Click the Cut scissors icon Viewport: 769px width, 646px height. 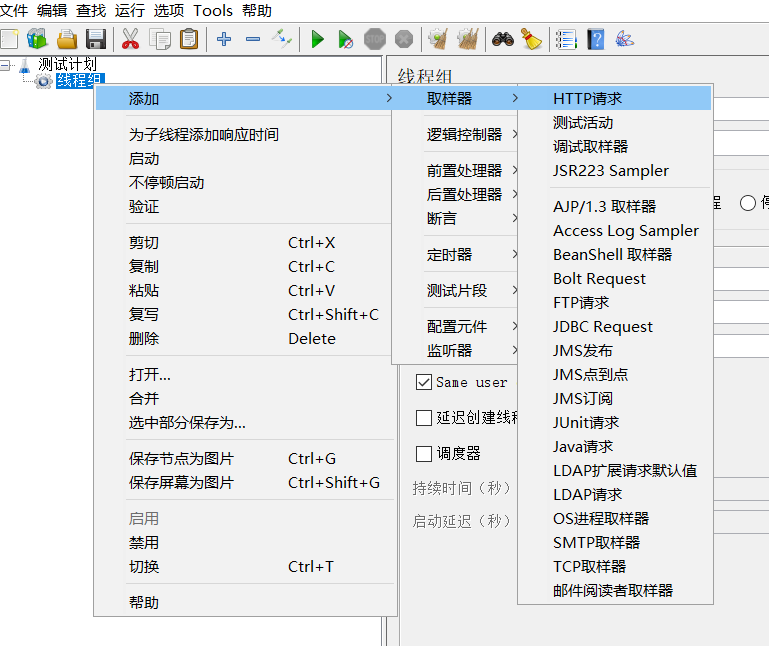[130, 39]
